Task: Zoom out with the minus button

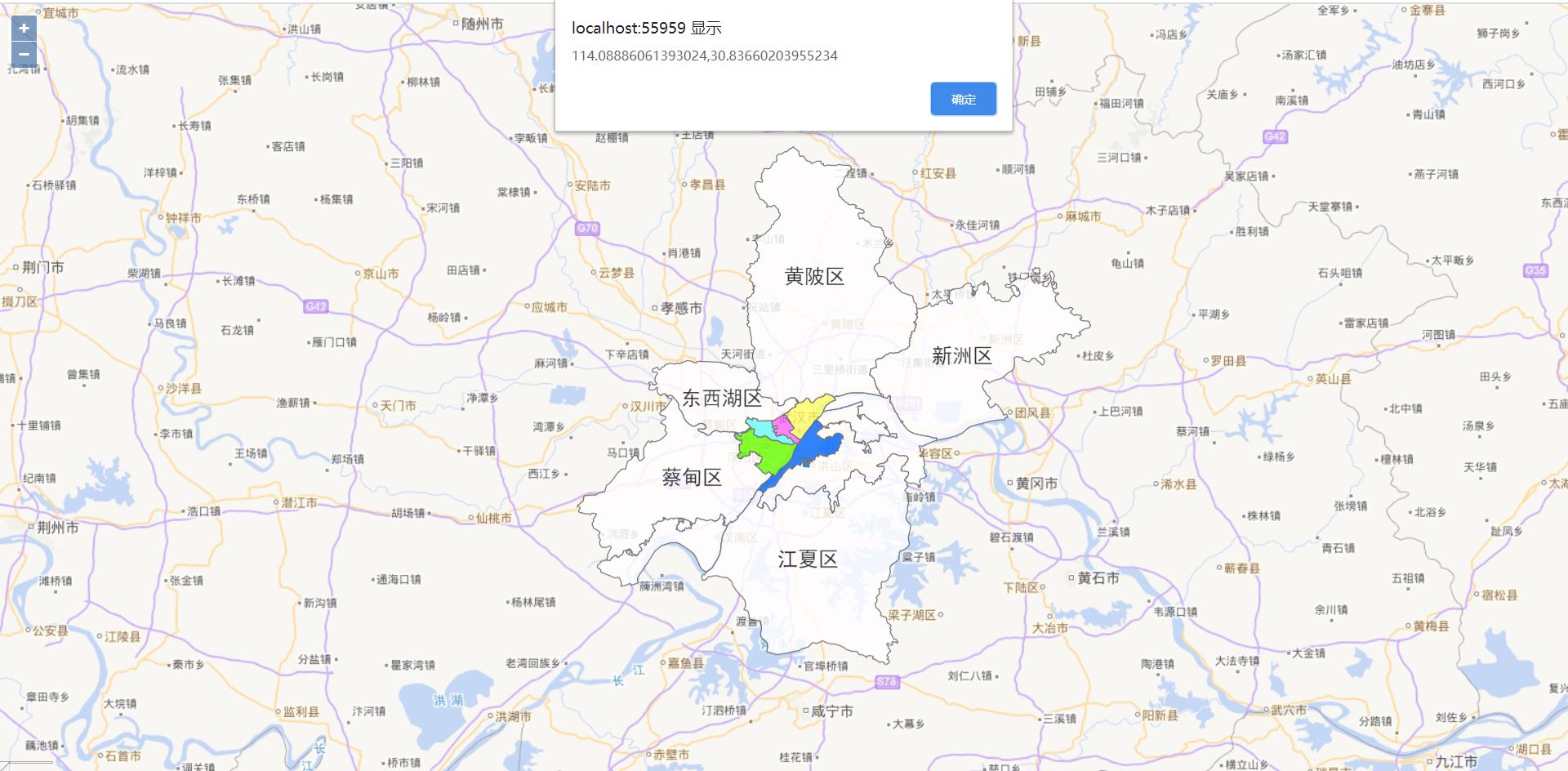Action: point(24,54)
